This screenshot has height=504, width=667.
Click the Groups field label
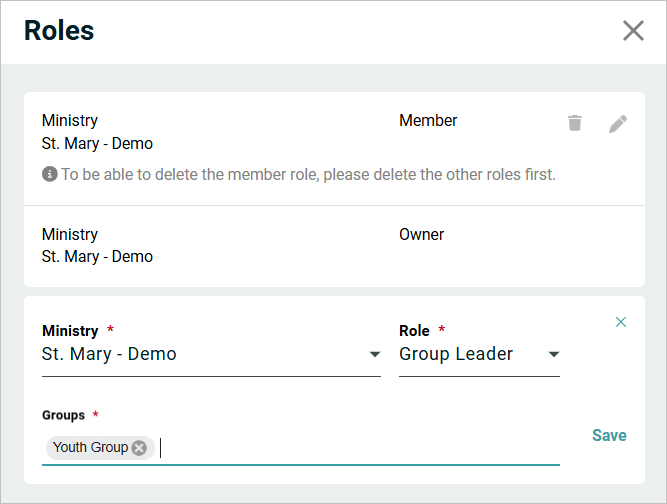[63, 415]
